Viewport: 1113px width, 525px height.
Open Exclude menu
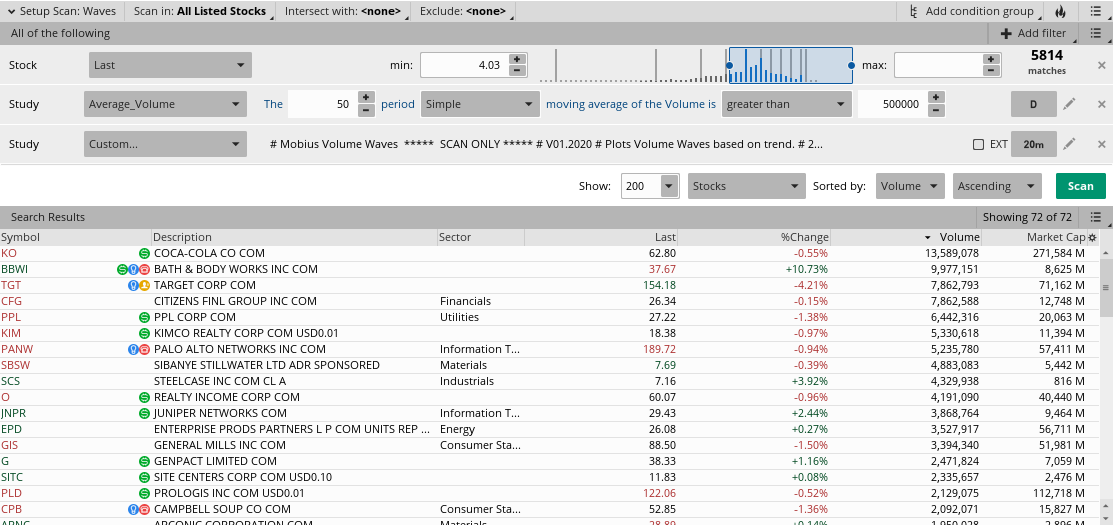point(464,11)
